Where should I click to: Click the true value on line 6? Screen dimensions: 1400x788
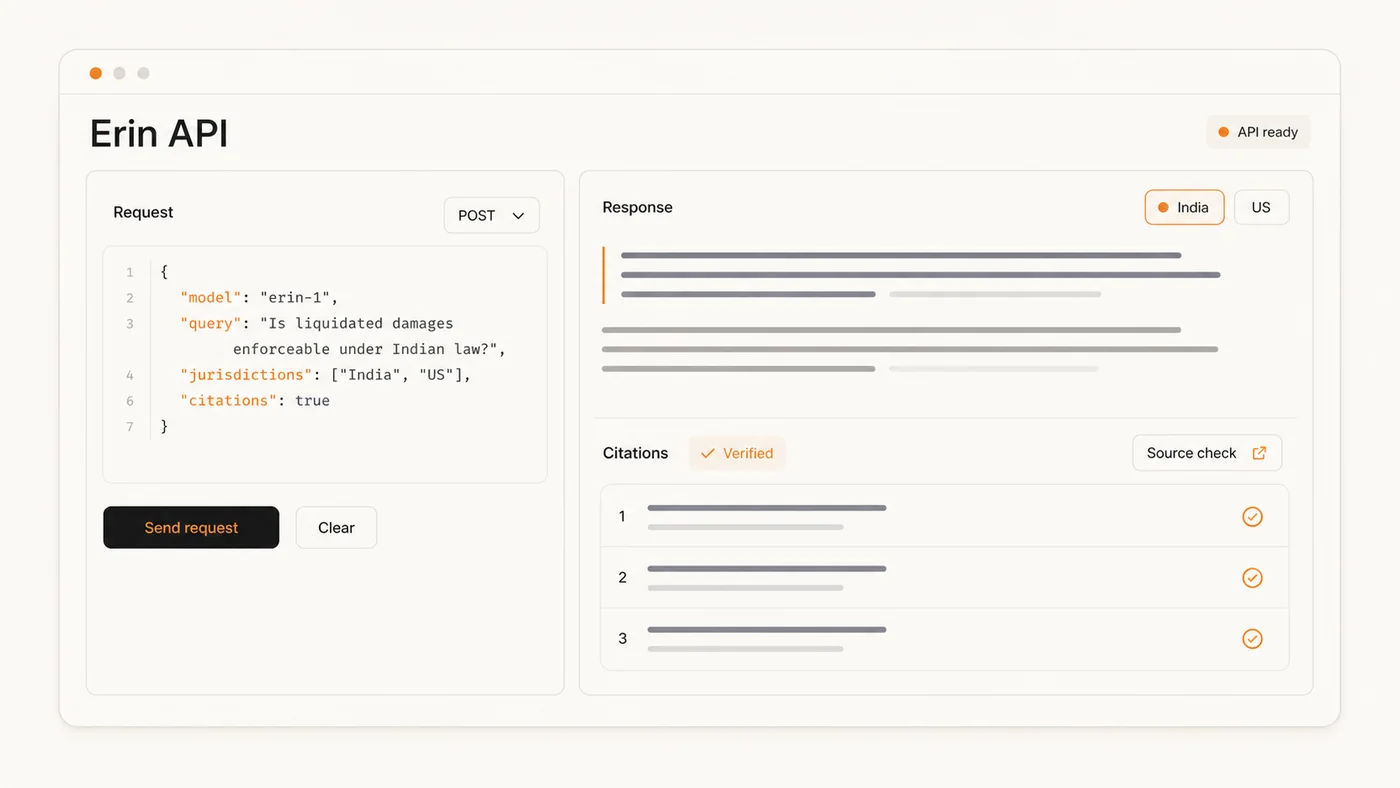click(312, 400)
